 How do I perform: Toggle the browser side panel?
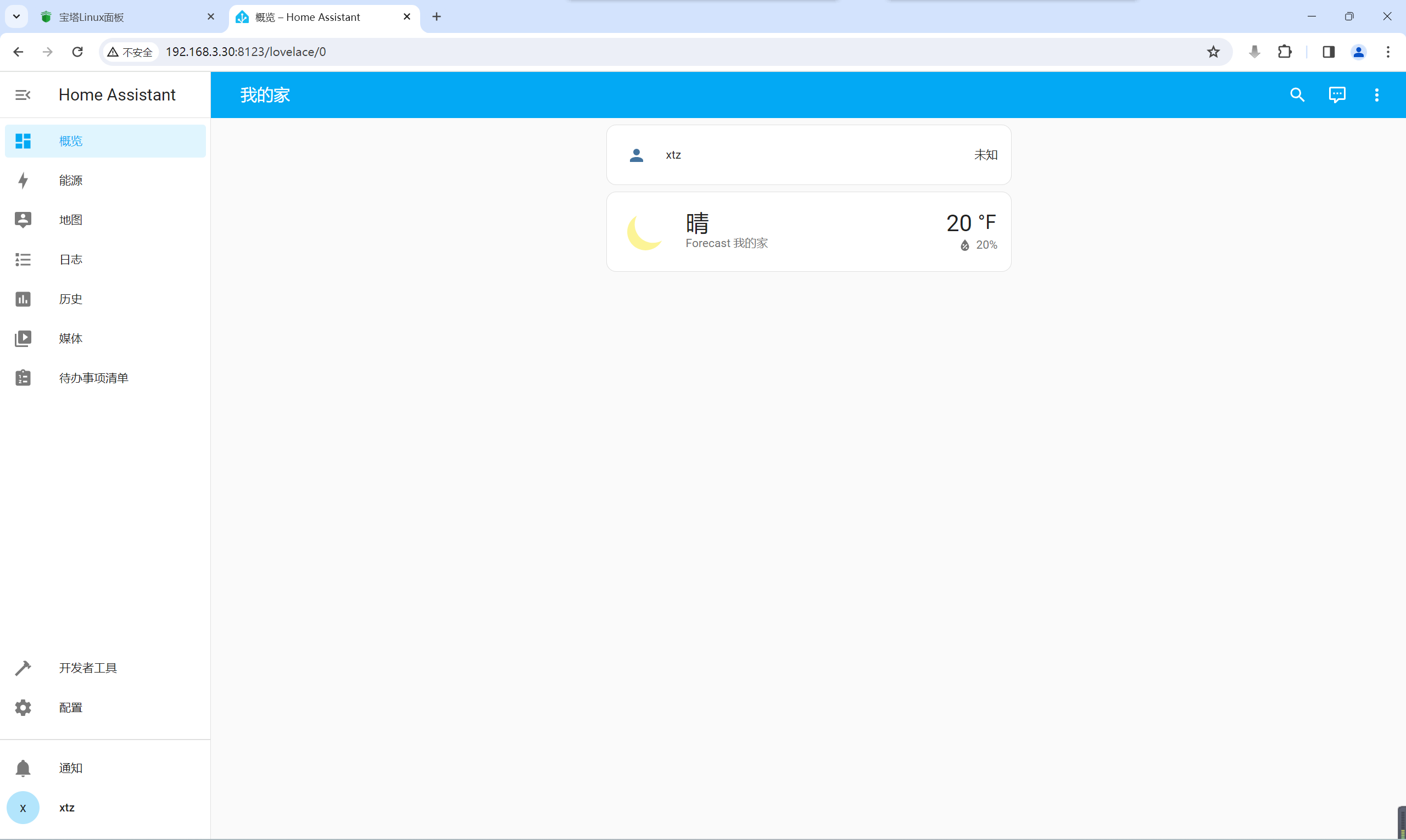(1329, 52)
